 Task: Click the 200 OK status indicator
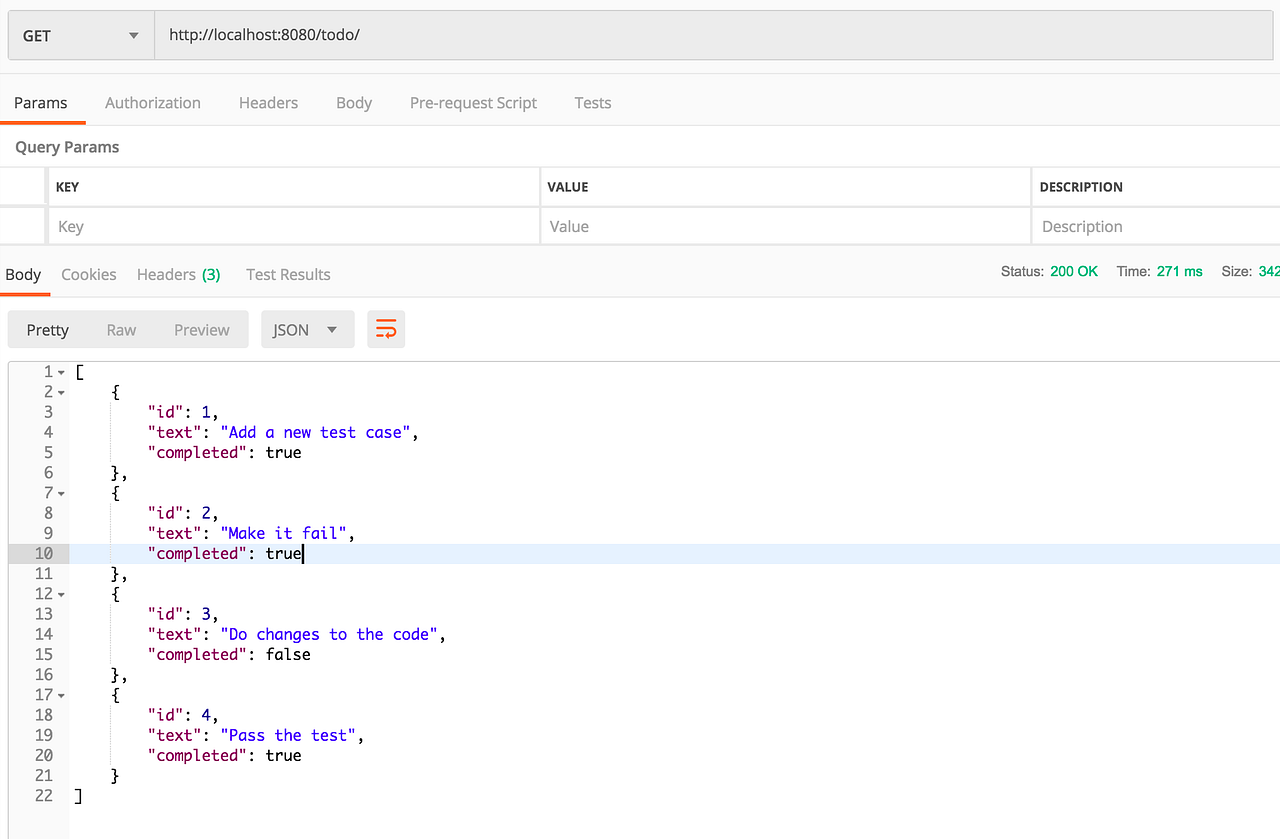tap(1074, 270)
